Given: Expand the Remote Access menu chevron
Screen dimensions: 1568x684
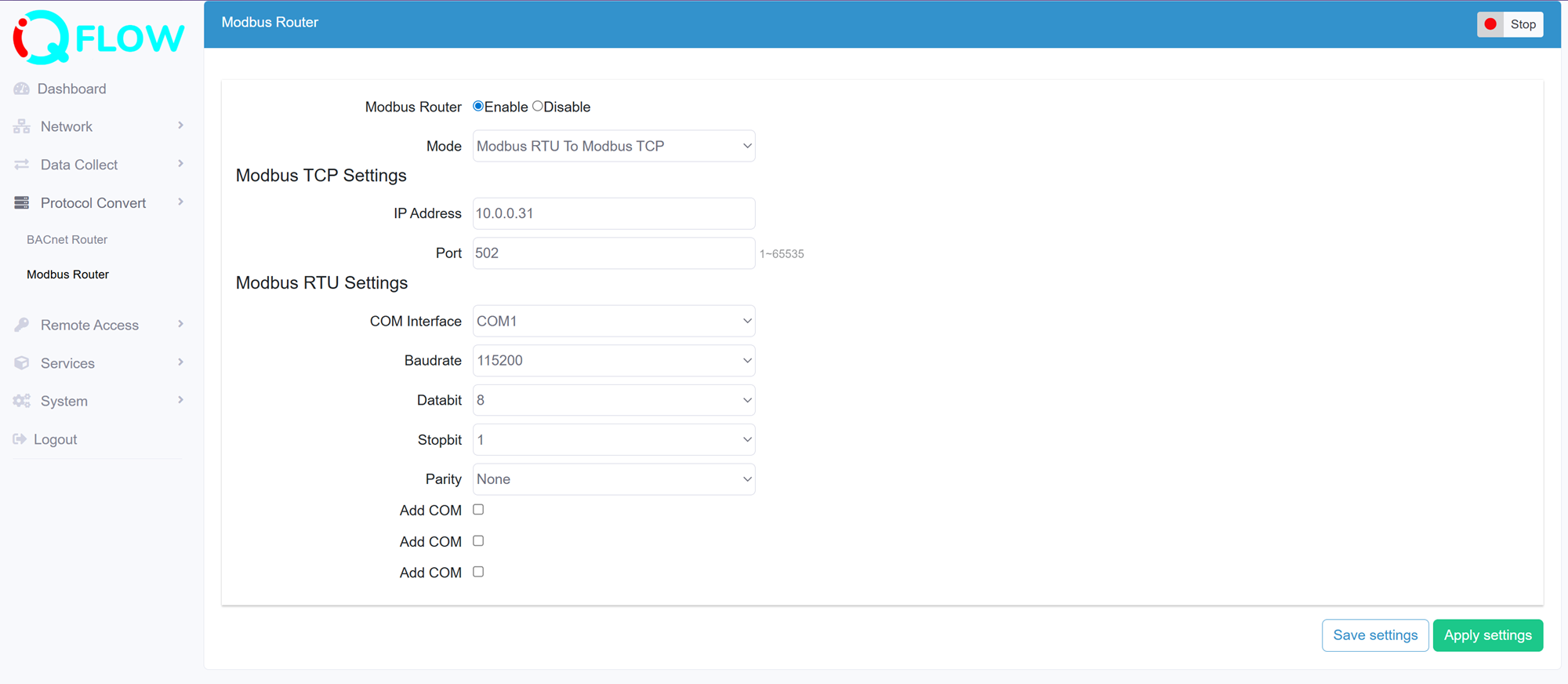Looking at the screenshot, I should click(180, 324).
